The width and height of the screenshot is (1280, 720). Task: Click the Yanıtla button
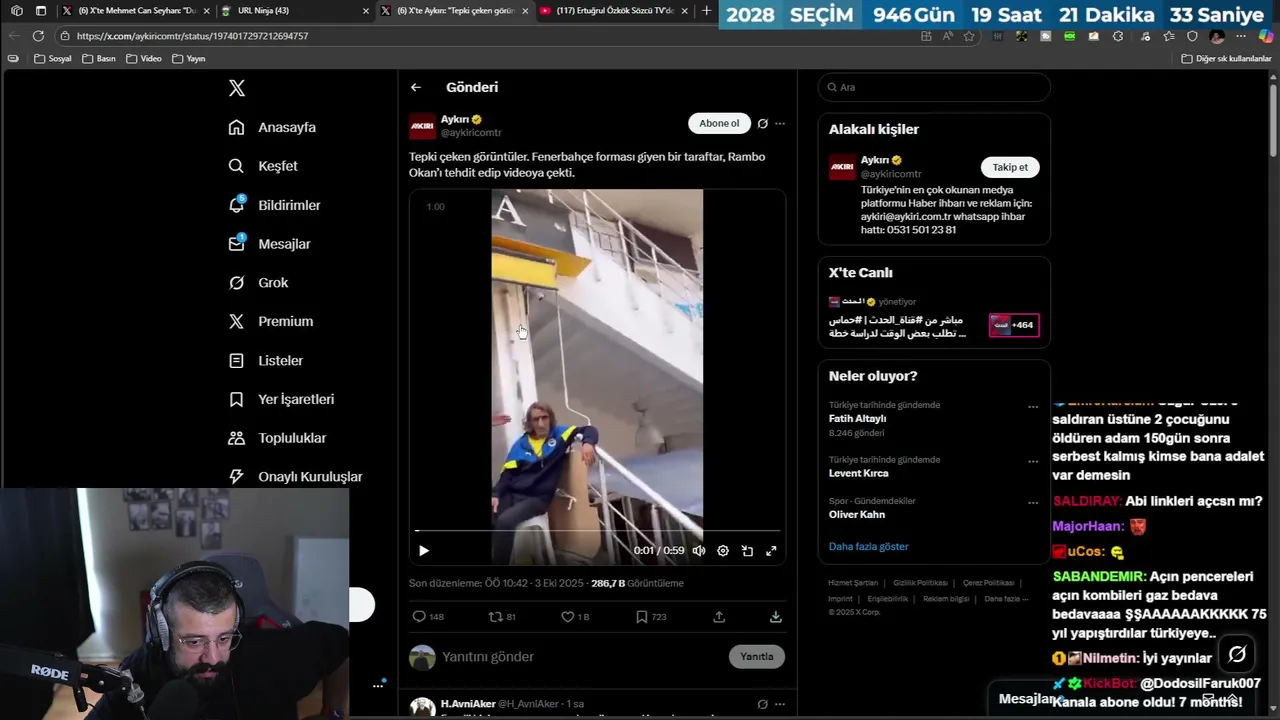pyautogui.click(x=757, y=657)
